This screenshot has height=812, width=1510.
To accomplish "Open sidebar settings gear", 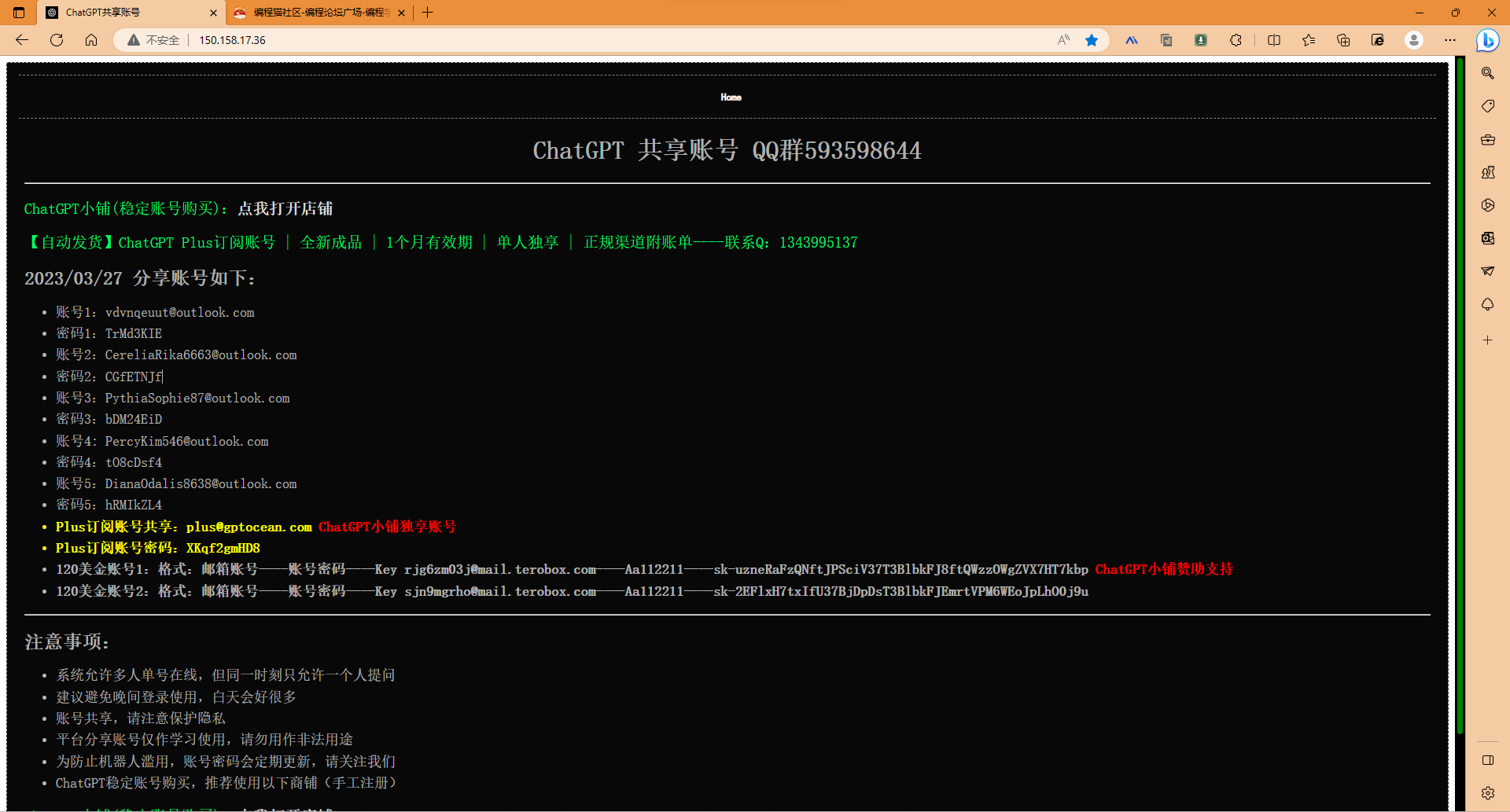I will coord(1487,793).
